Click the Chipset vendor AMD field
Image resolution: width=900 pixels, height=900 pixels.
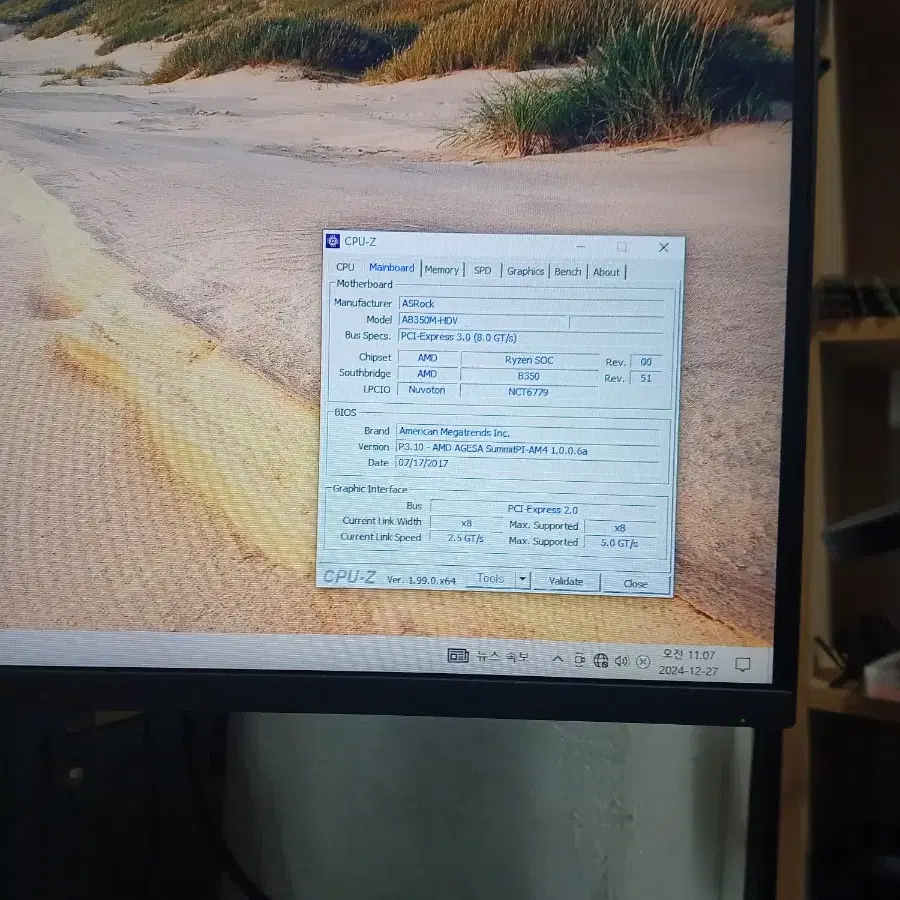point(428,358)
